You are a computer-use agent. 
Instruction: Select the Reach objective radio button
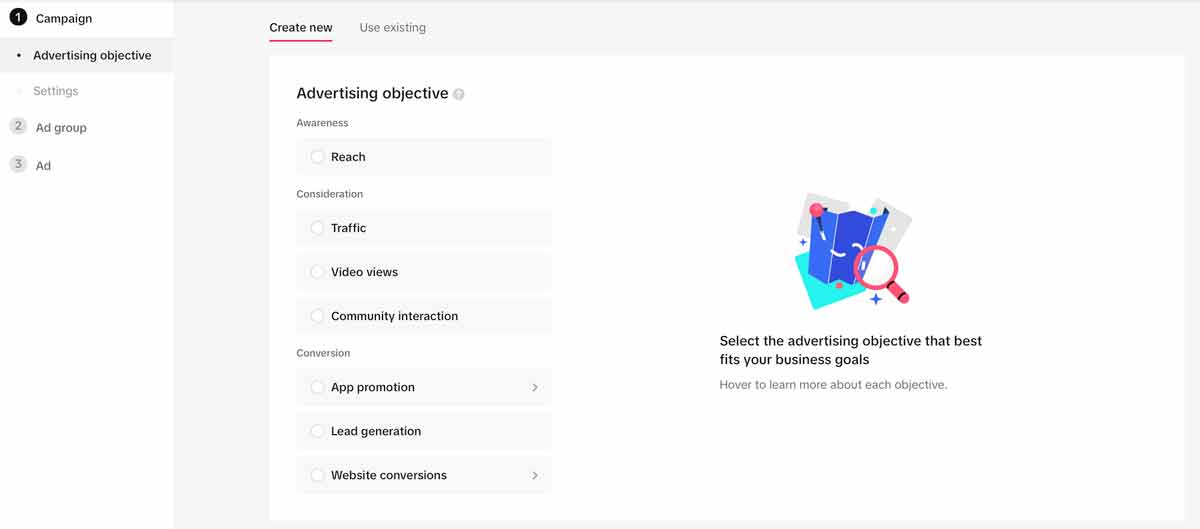(x=317, y=157)
